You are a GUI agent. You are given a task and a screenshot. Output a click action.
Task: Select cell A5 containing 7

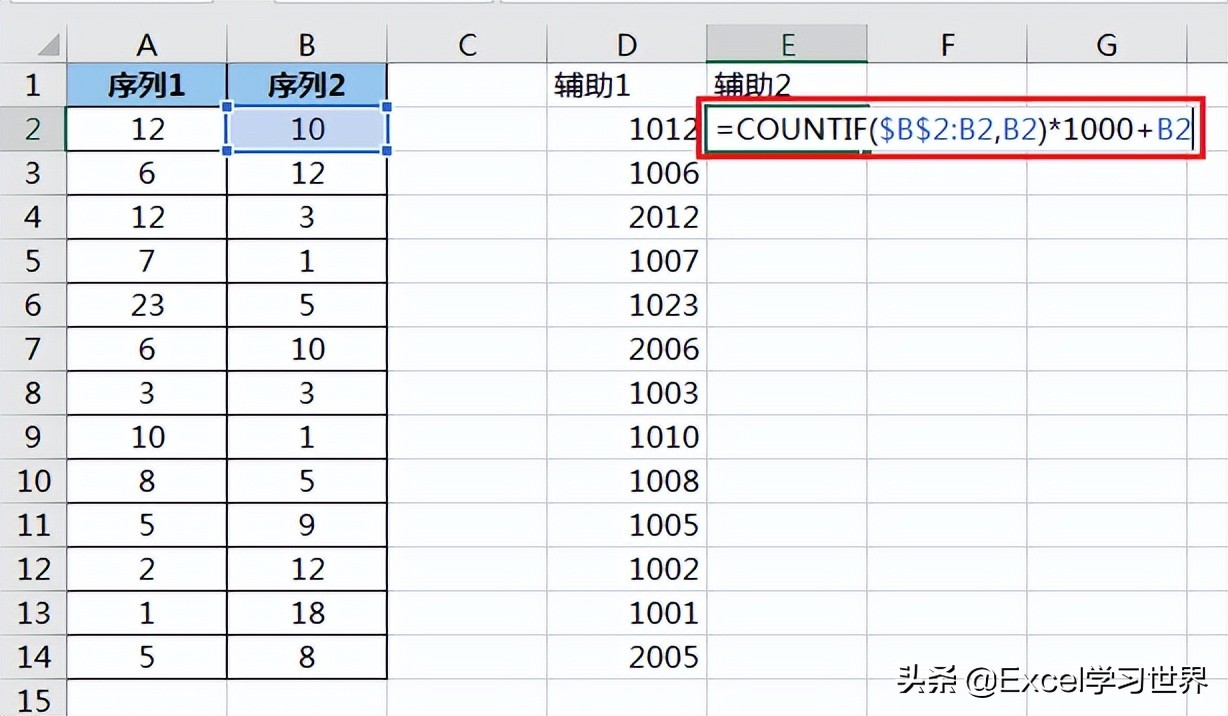[x=147, y=261]
